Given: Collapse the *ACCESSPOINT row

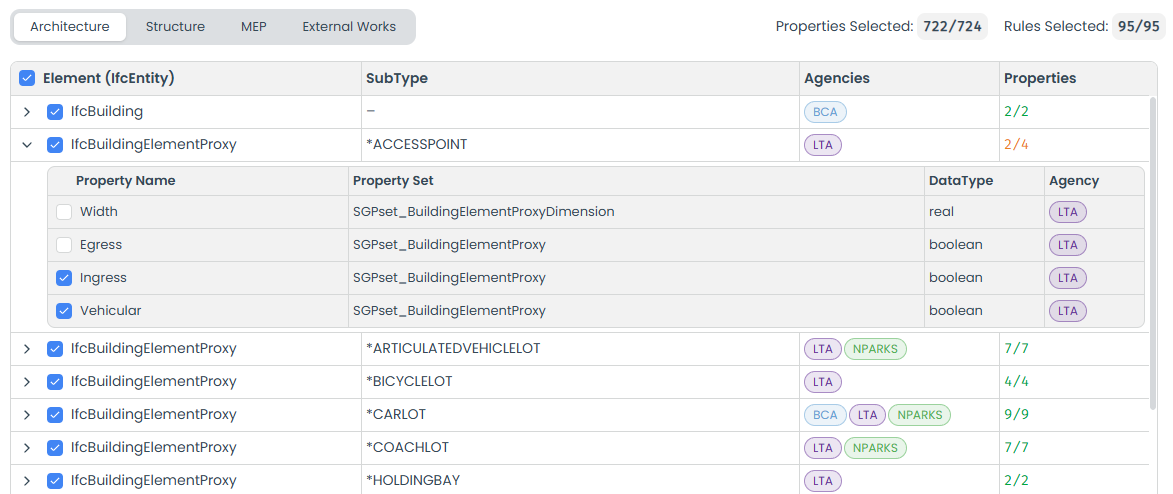Looking at the screenshot, I should coord(27,145).
